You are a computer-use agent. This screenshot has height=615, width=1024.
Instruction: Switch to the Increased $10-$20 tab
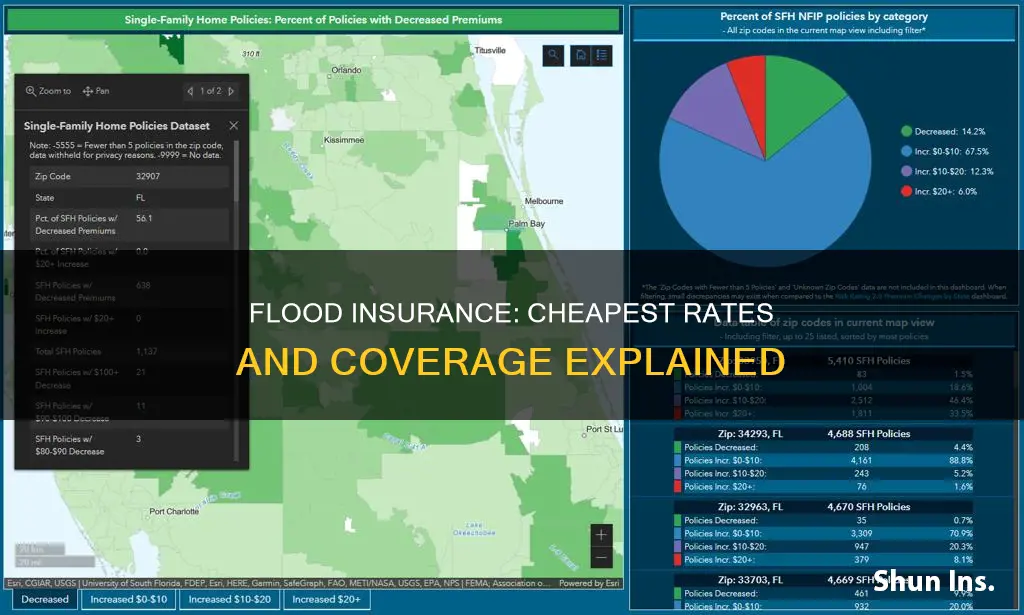tap(230, 599)
